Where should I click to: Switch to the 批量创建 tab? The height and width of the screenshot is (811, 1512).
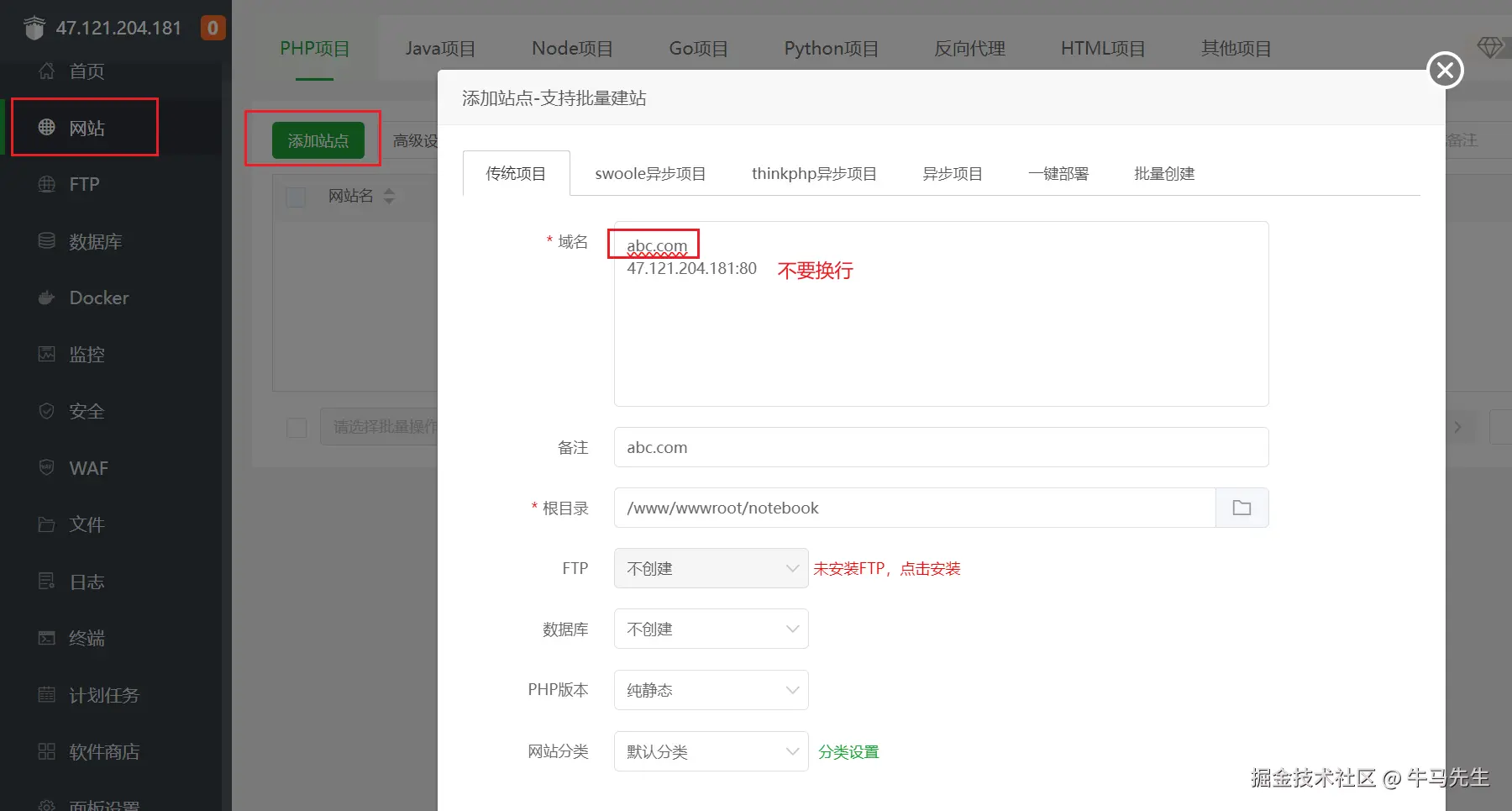pyautogui.click(x=1164, y=173)
